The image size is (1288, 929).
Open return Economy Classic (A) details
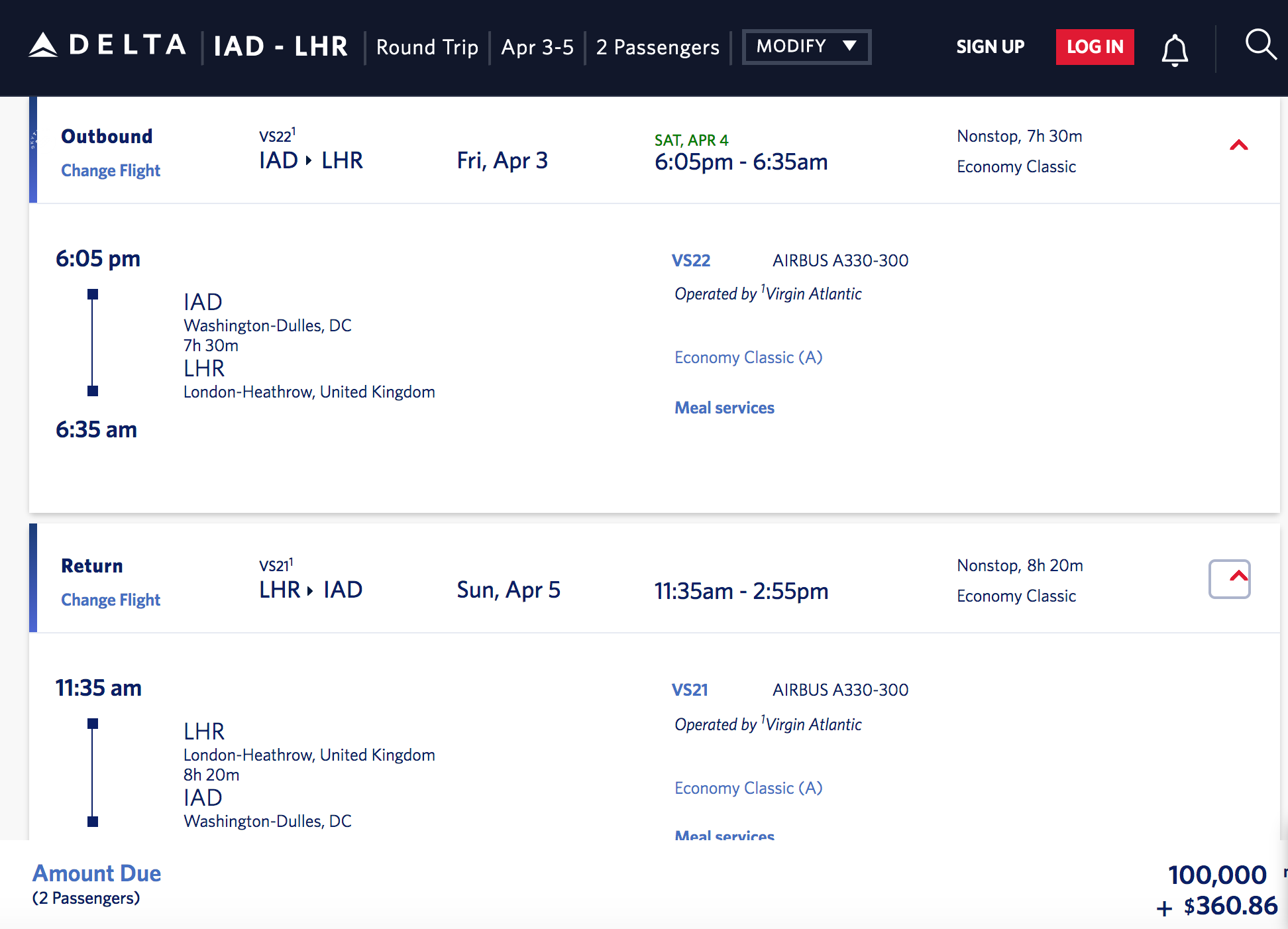[x=749, y=789]
